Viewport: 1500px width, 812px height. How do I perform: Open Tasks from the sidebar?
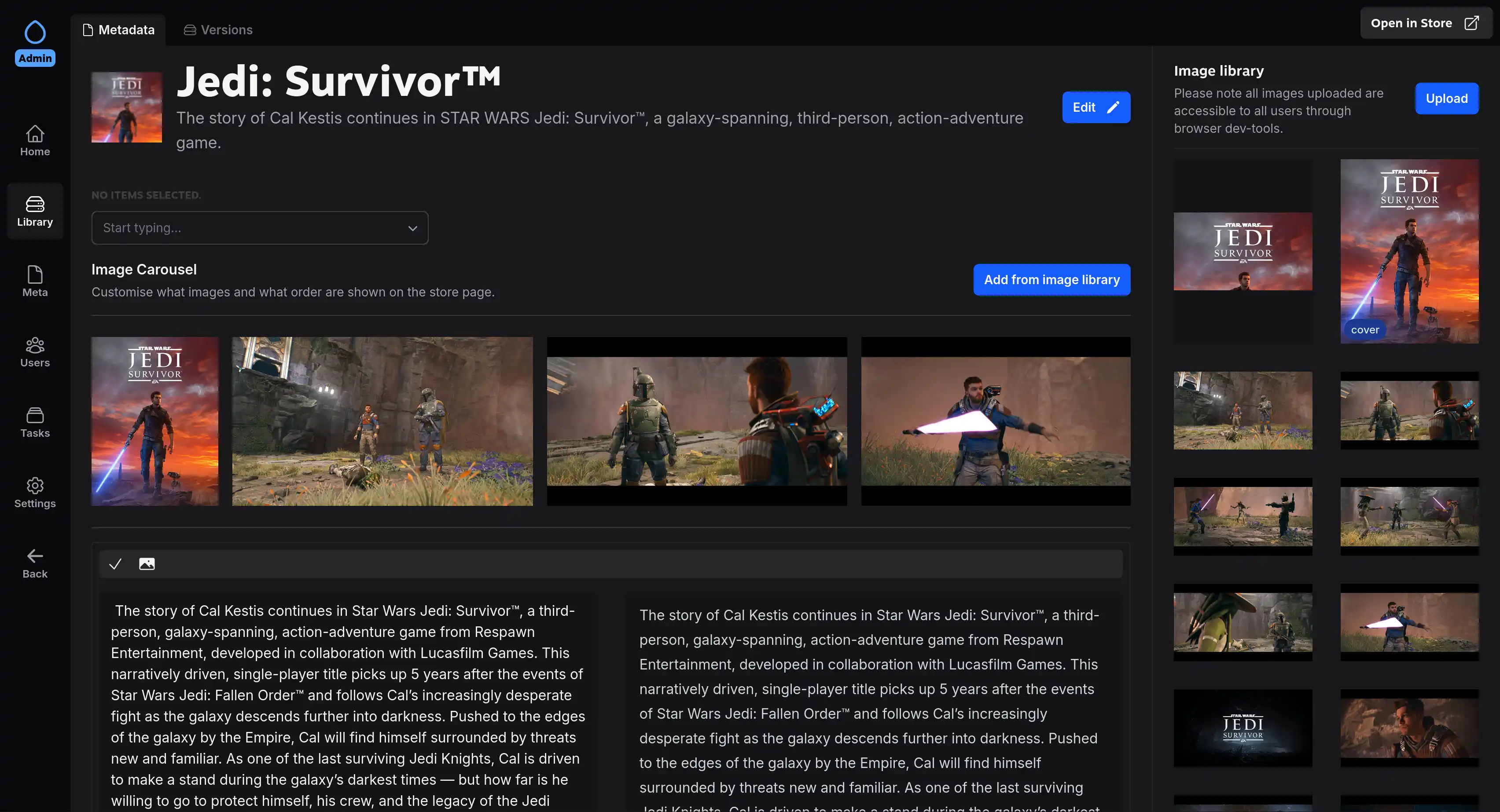[35, 423]
